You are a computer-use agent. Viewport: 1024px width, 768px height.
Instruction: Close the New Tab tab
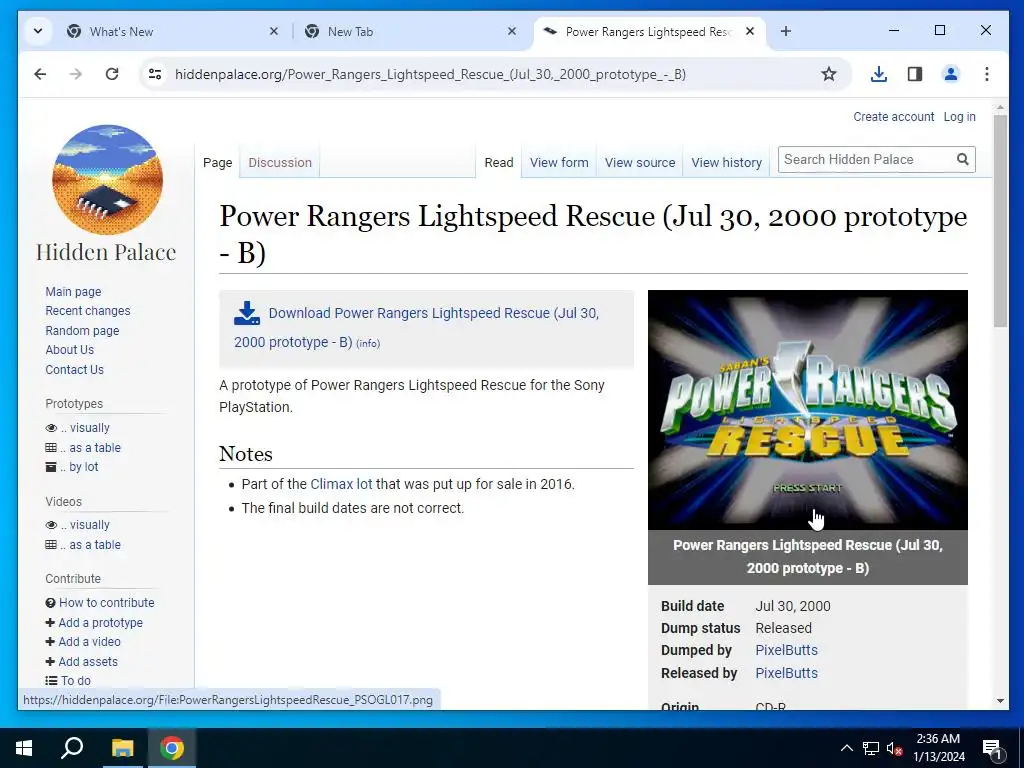pyautogui.click(x=512, y=31)
